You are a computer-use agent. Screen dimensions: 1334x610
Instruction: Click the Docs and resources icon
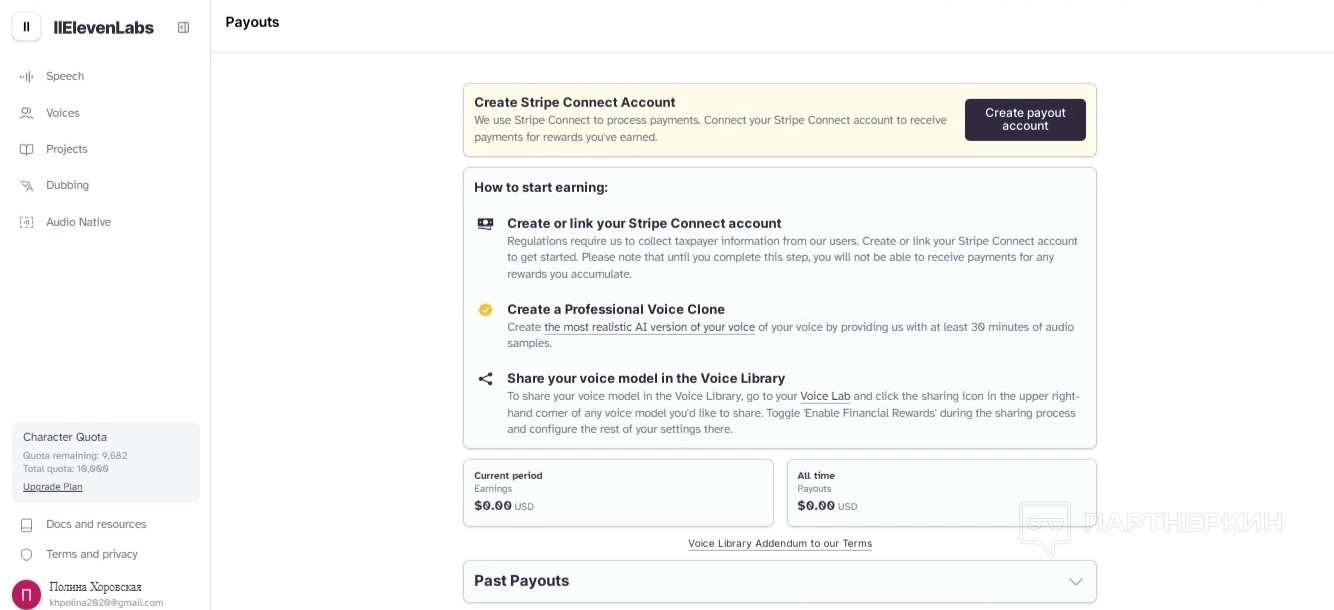(x=27, y=525)
